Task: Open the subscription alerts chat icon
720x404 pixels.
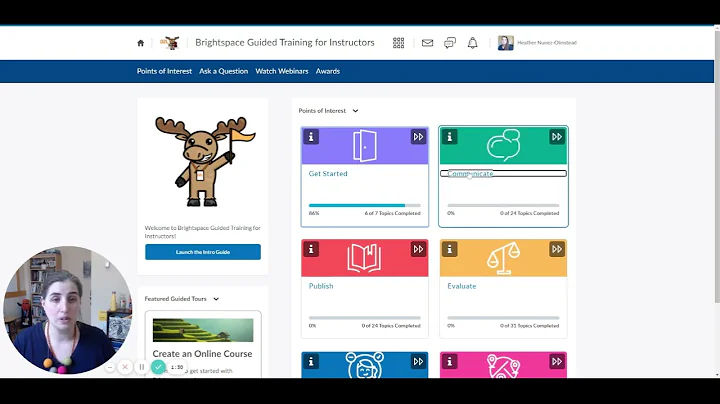Action: point(450,43)
